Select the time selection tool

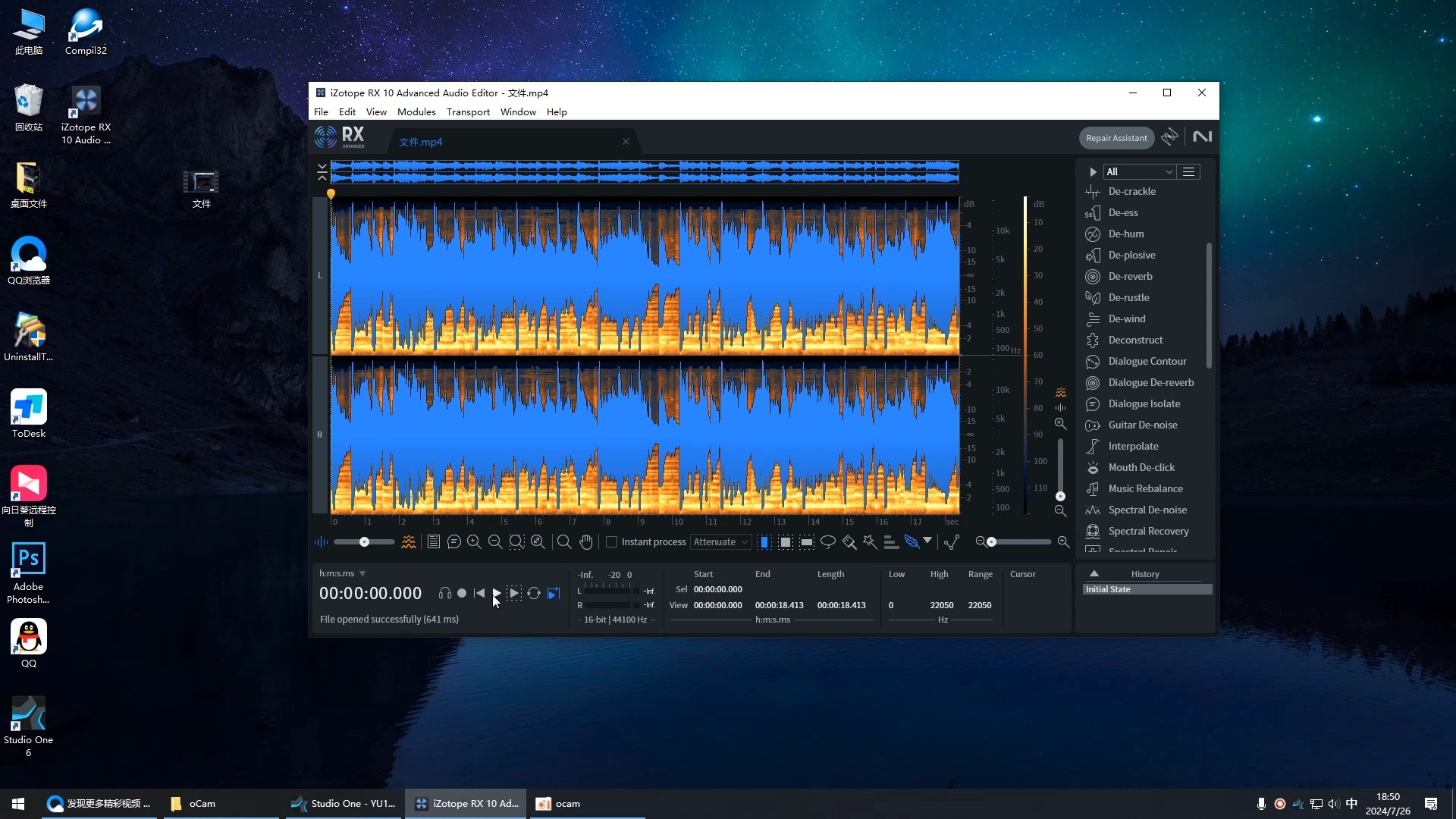tap(764, 541)
